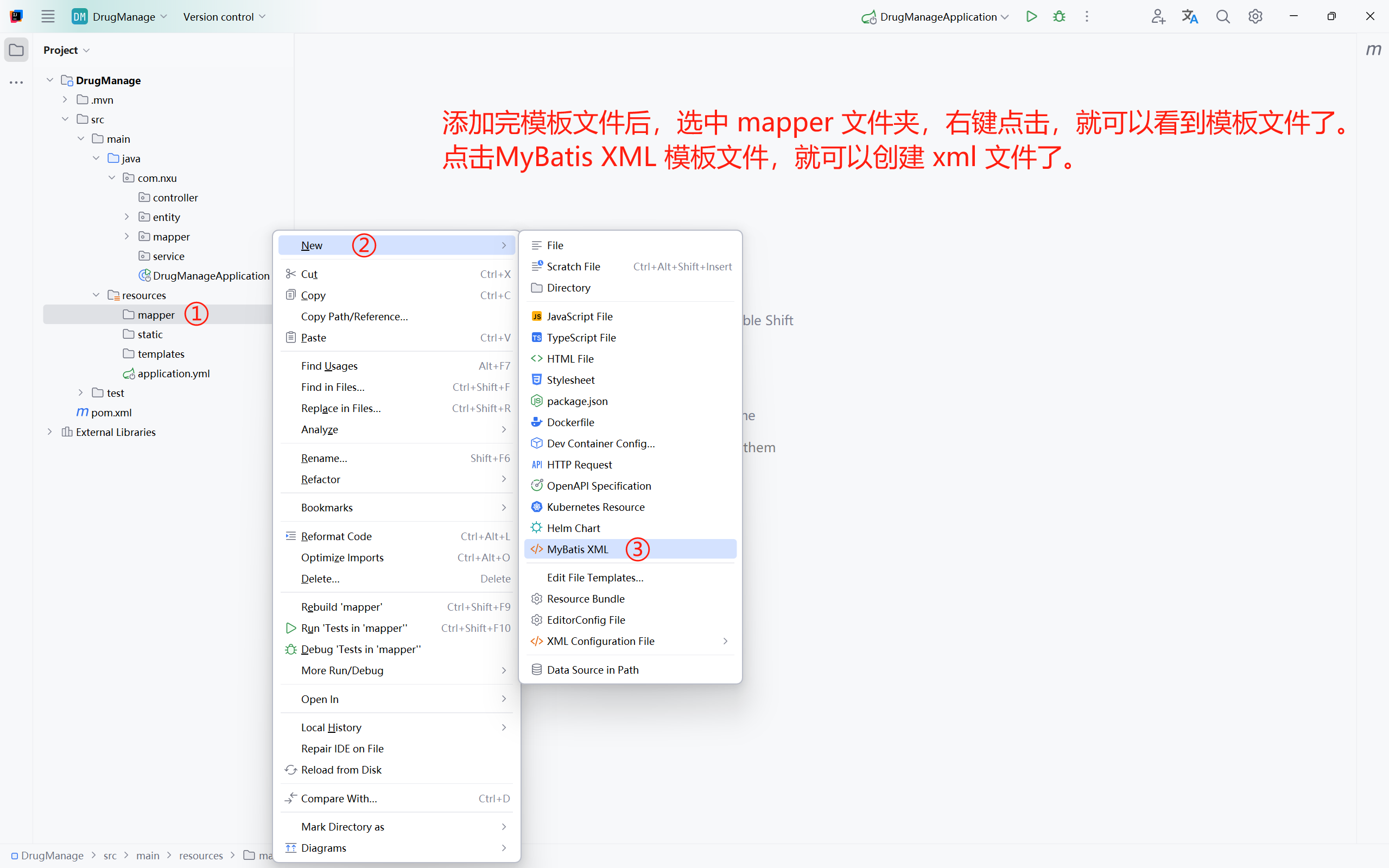Open Search Everywhere magnifier icon

point(1222,17)
